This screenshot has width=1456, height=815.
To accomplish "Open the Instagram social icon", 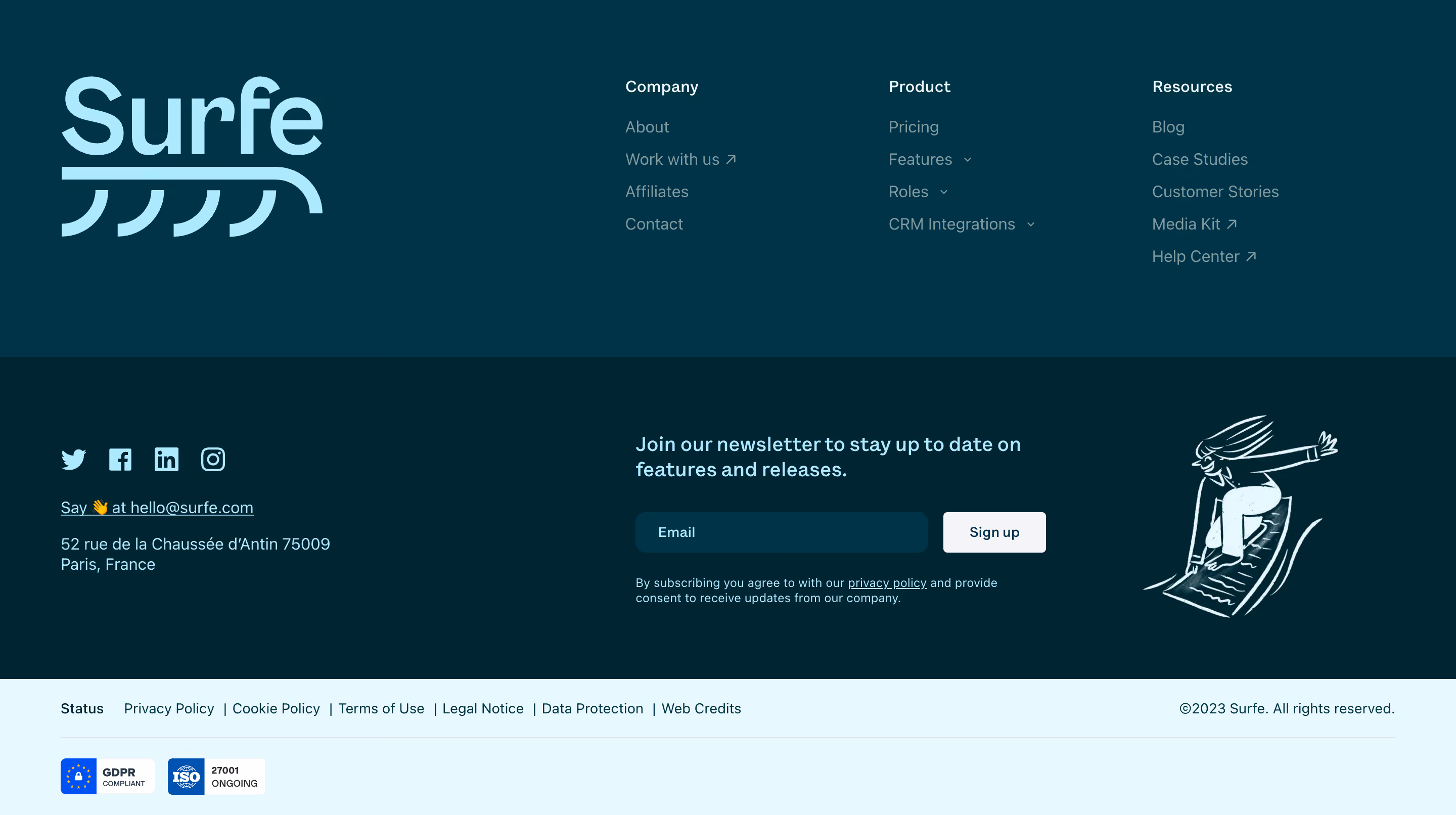I will tap(213, 460).
